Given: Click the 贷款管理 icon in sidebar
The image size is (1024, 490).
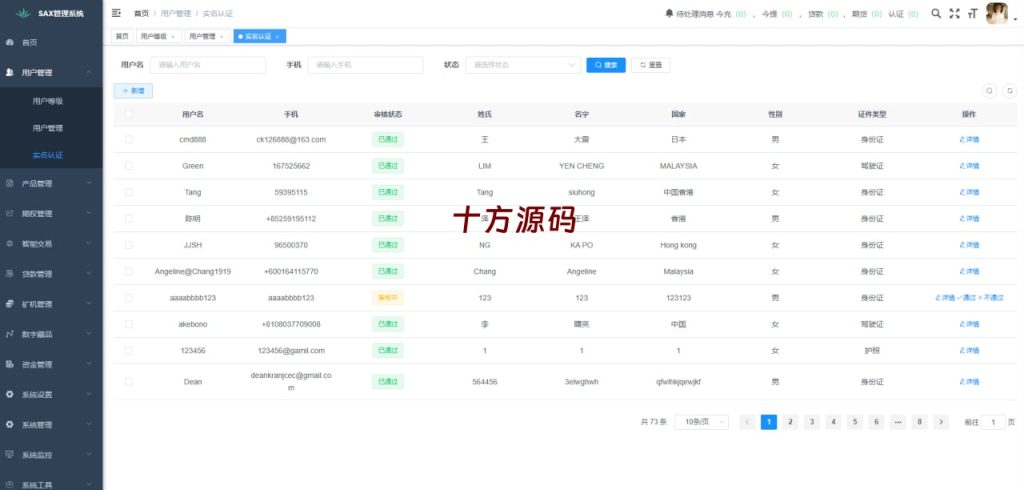Looking at the screenshot, I should point(10,274).
